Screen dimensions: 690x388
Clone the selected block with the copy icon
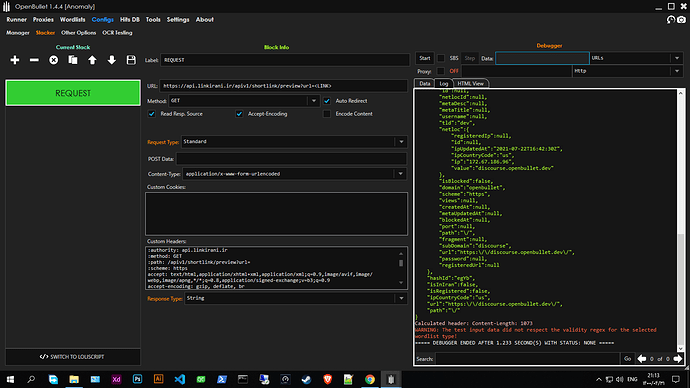[73, 60]
